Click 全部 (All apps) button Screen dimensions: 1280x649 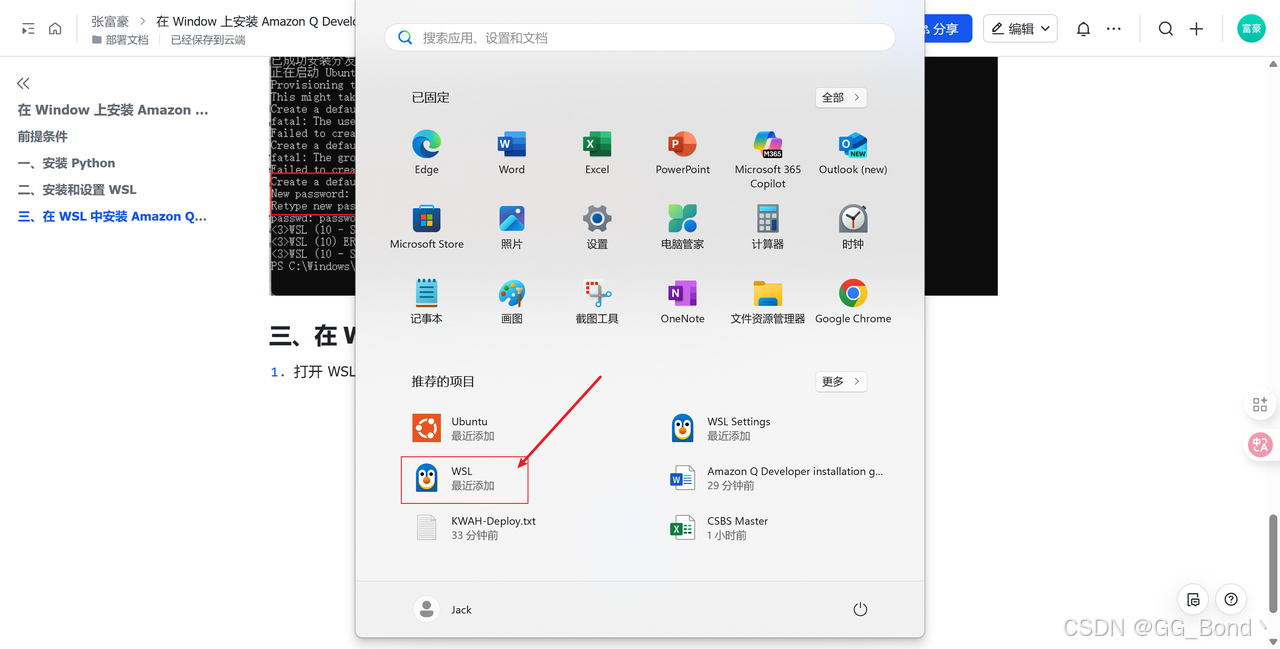coord(841,97)
